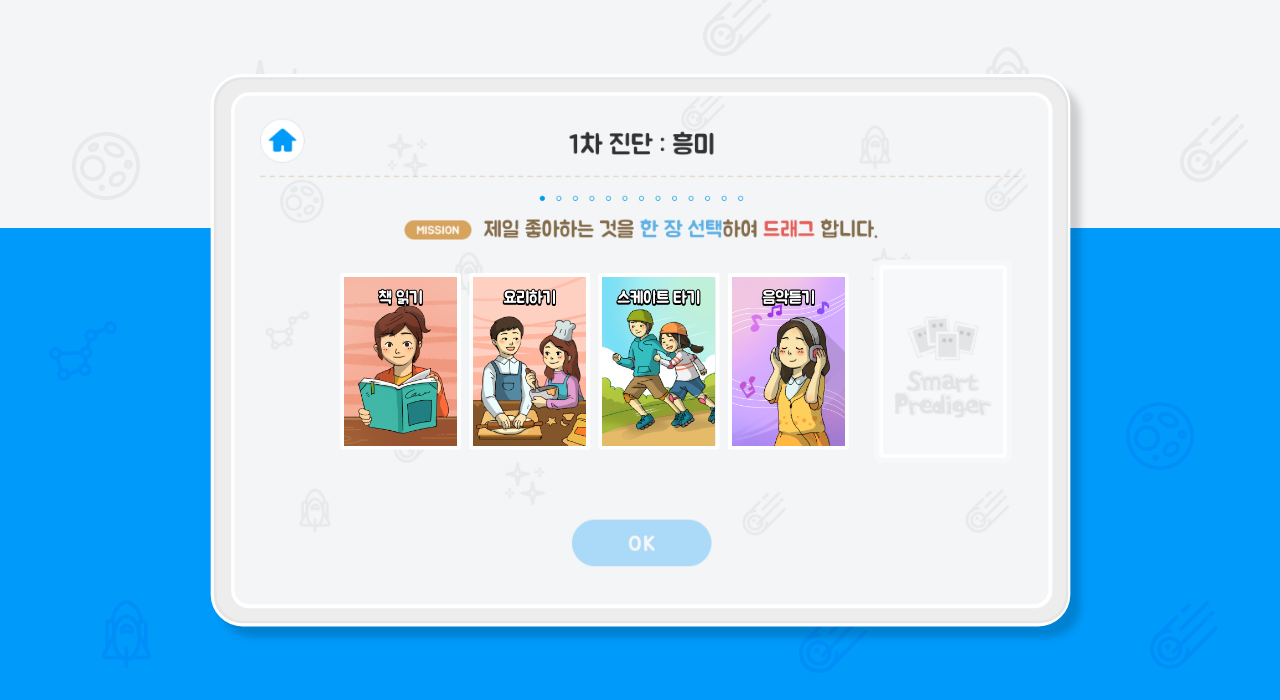The image size is (1280, 700).
Task: Select the 음악듣기 music listening card
Action: 788,361
